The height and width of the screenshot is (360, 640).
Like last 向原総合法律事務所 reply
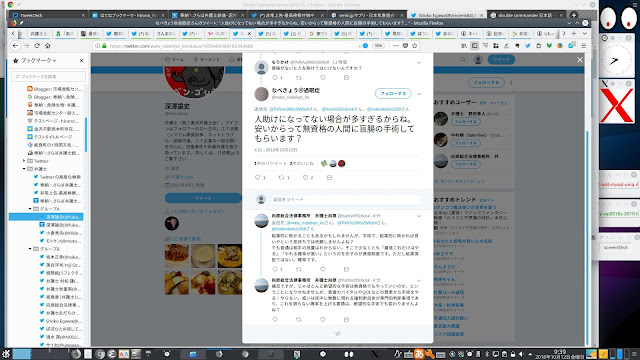point(322,320)
